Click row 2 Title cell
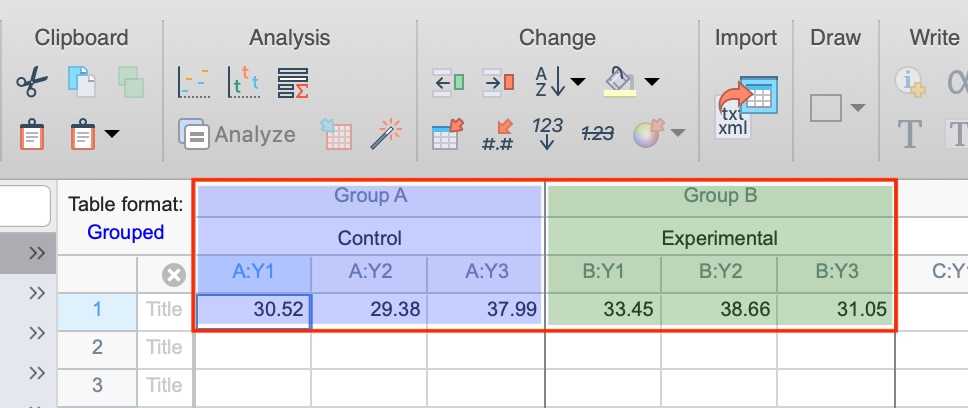The width and height of the screenshot is (968, 408). point(165,347)
